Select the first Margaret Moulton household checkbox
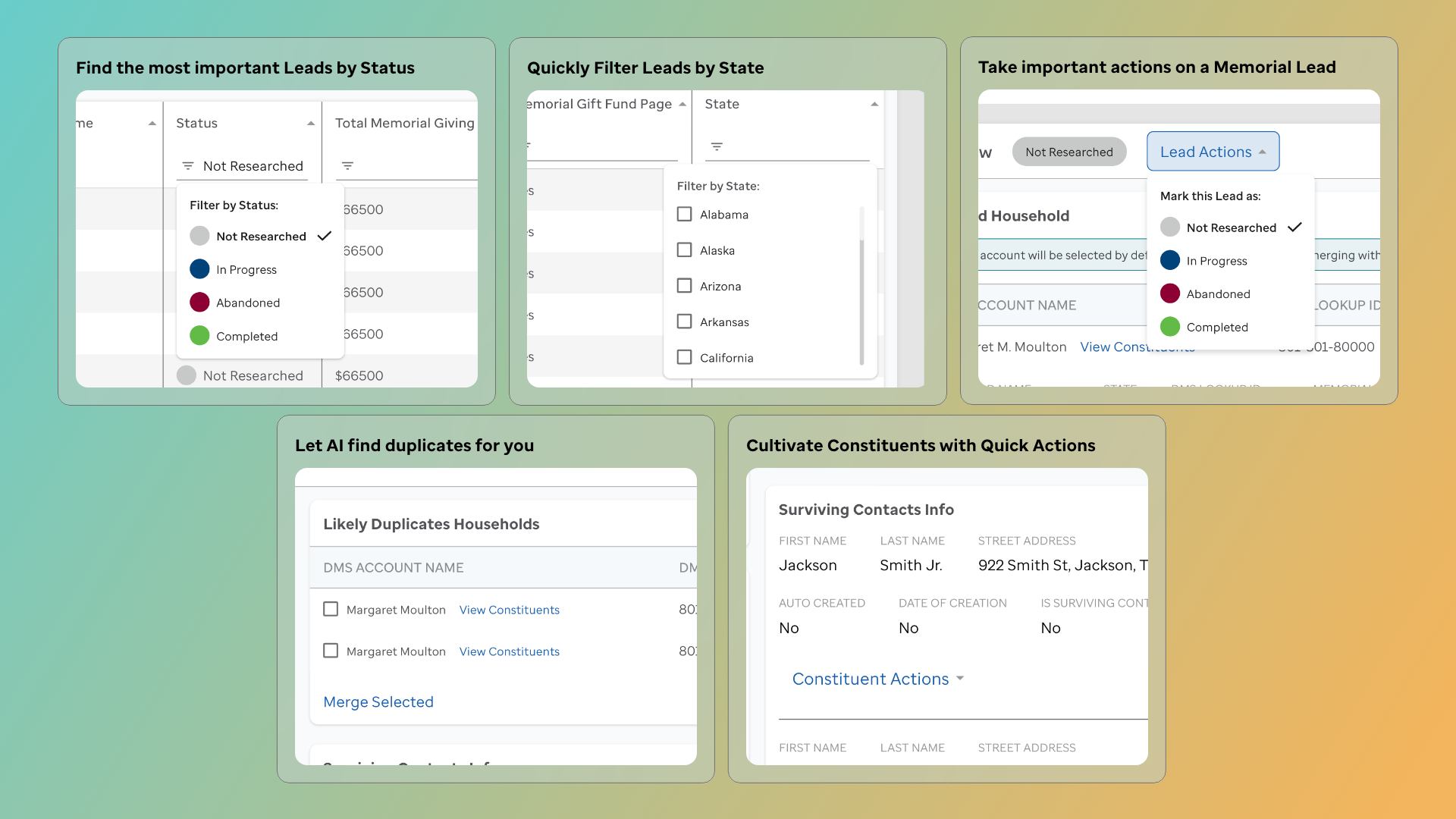This screenshot has height=819, width=1456. point(331,609)
